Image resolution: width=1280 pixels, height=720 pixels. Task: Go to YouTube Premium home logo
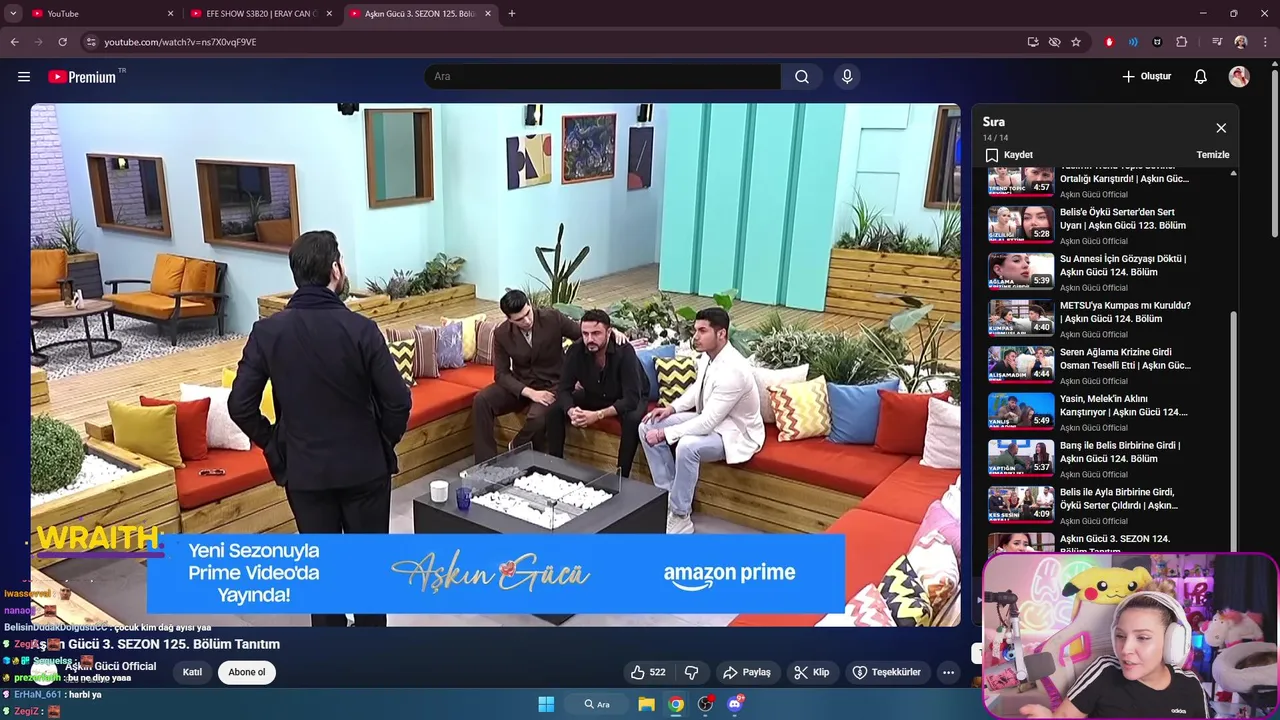[82, 77]
